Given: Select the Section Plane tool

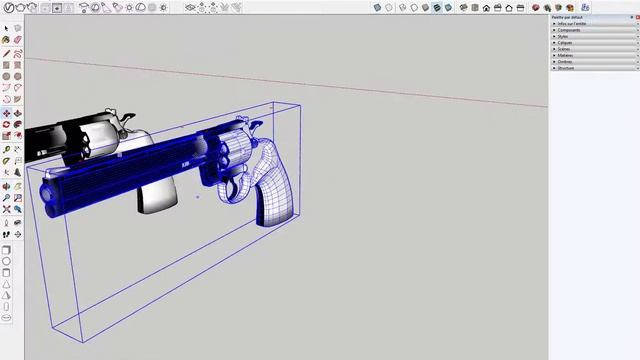Looking at the screenshot, I should [x=18, y=234].
